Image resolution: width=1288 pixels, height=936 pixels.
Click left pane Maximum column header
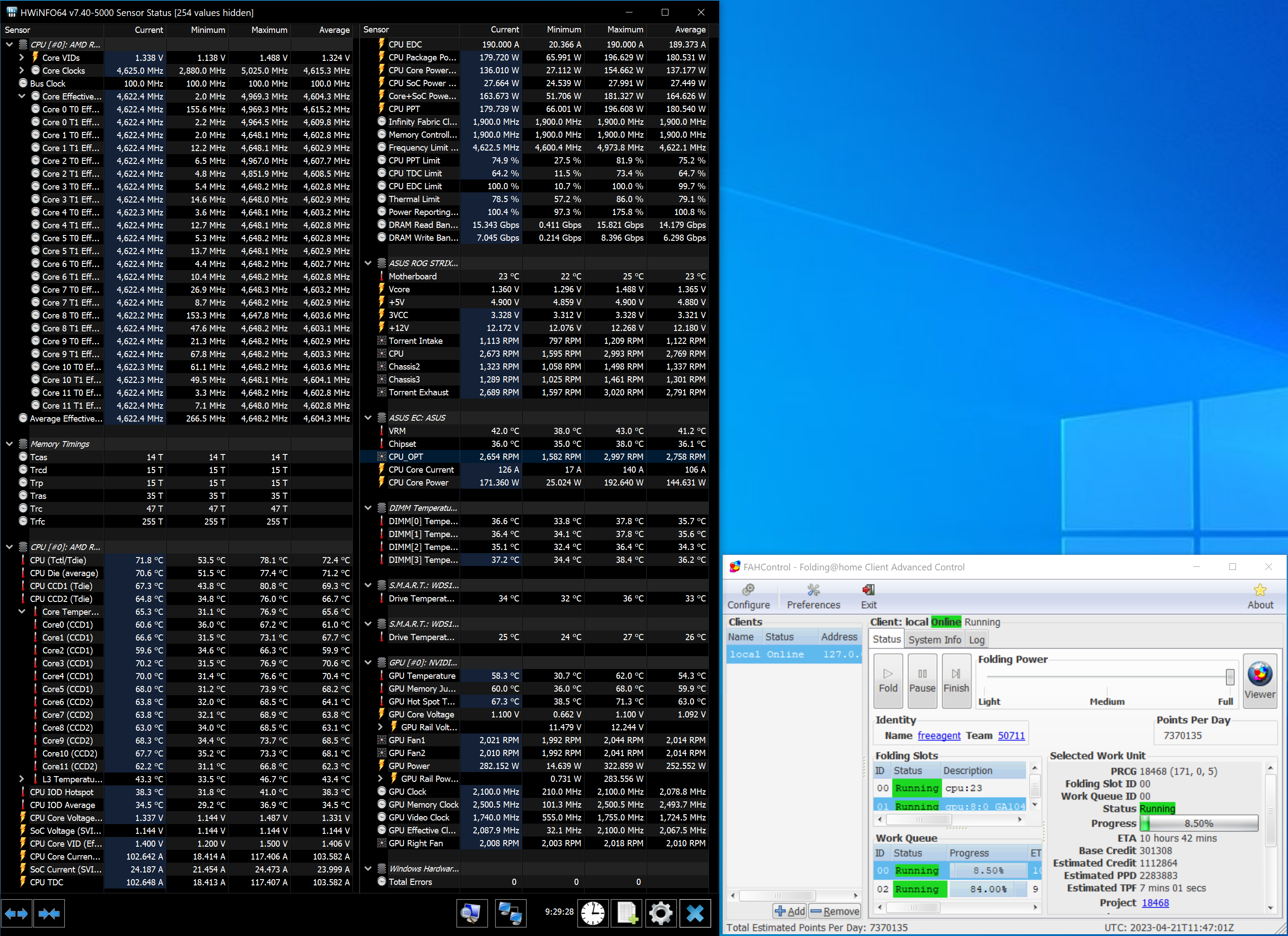[x=260, y=29]
